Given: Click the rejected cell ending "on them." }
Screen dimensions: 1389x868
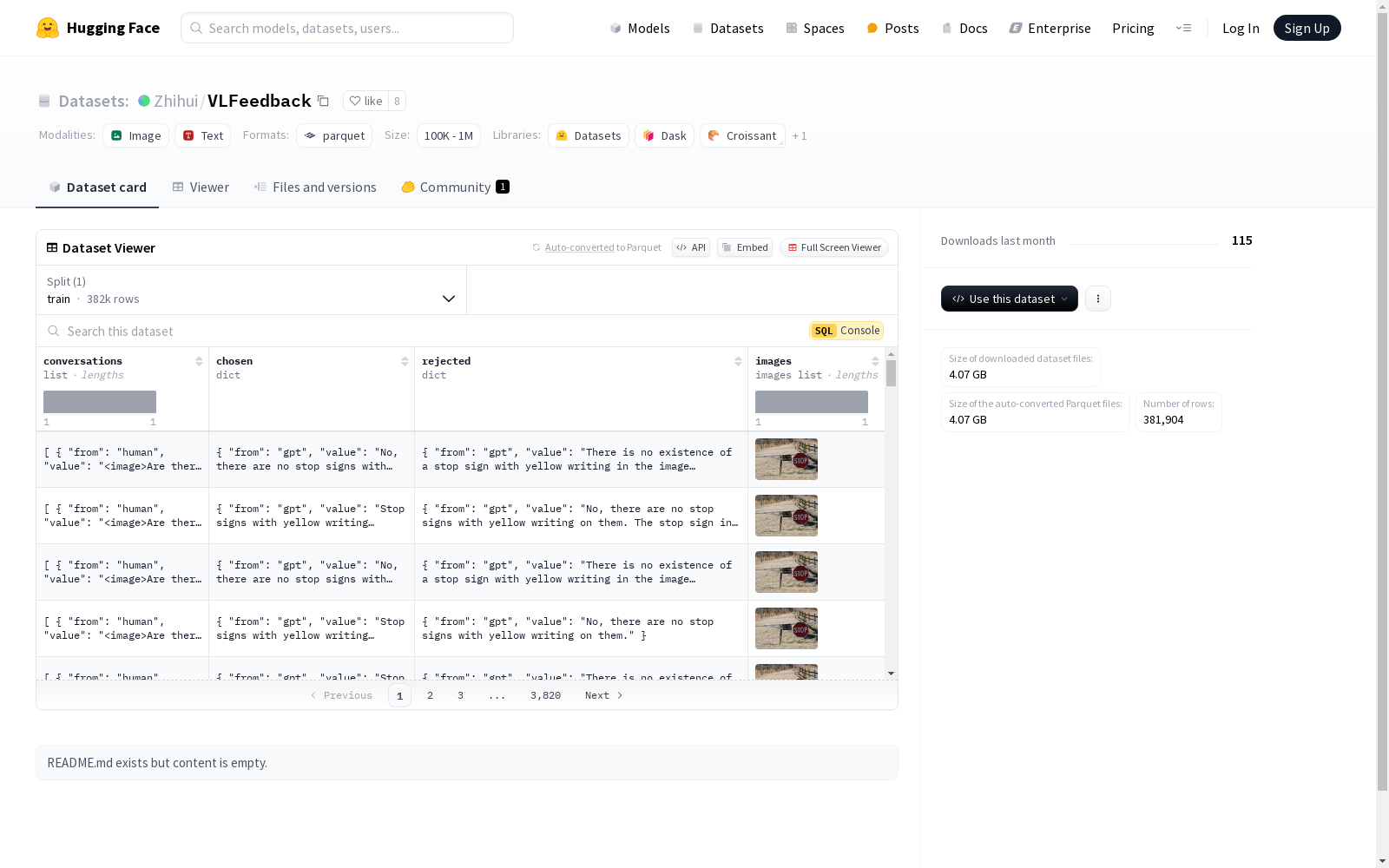Looking at the screenshot, I should (581, 628).
